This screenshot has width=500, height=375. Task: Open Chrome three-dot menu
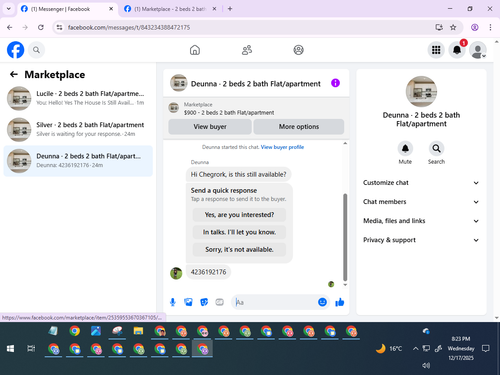point(490,27)
